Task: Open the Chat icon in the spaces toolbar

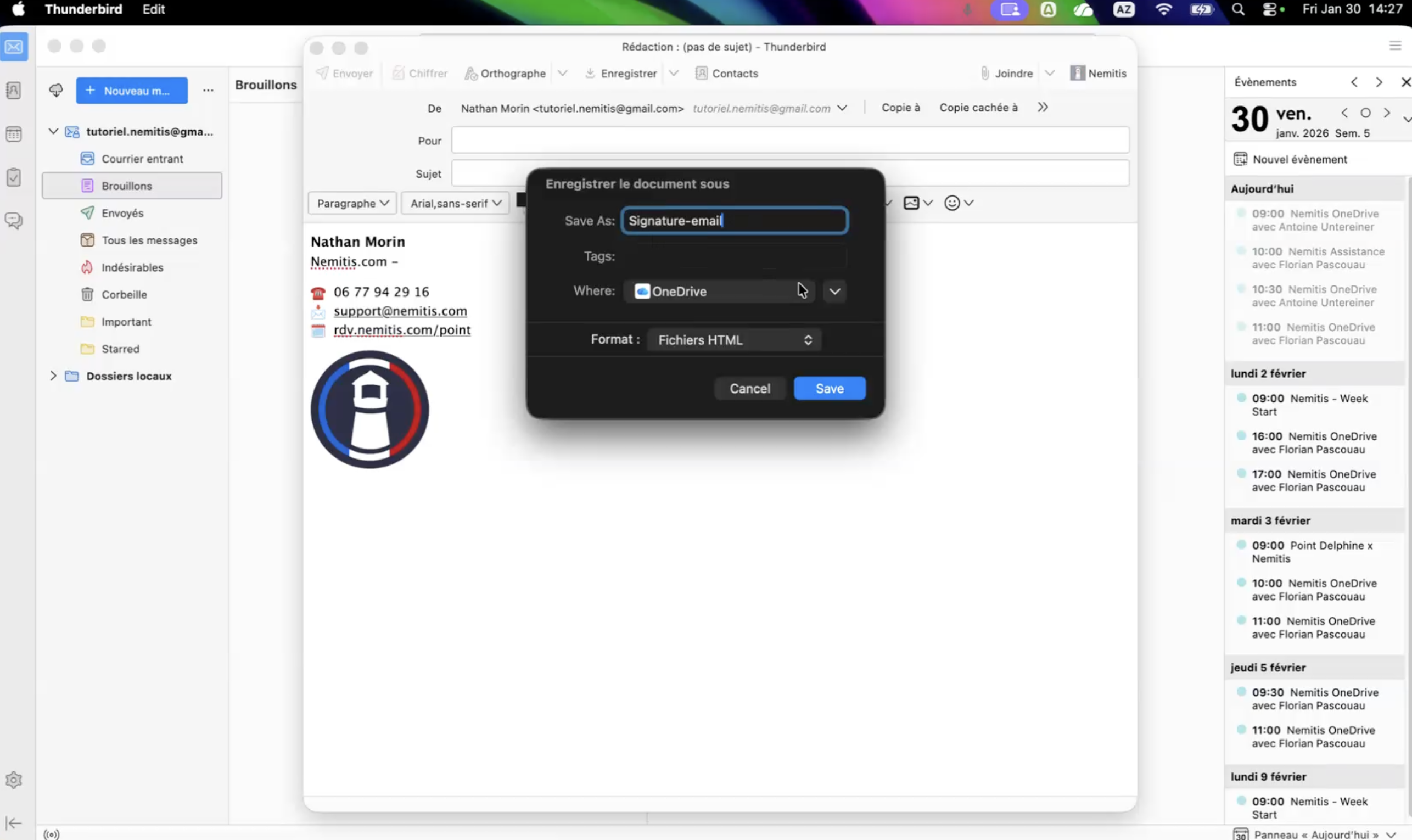Action: click(x=14, y=221)
